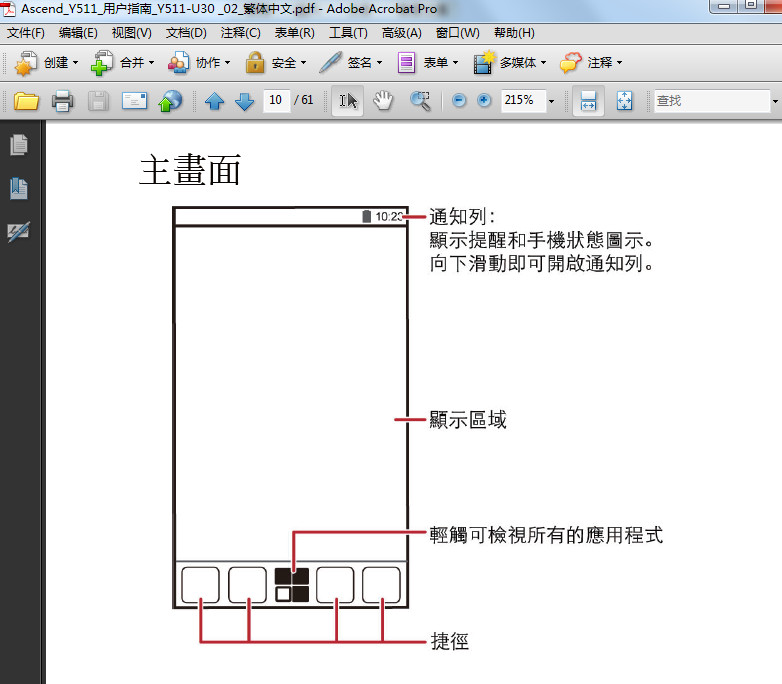Viewport: 782px width, 684px height.
Task: Click the 查找 search field
Action: (x=712, y=101)
